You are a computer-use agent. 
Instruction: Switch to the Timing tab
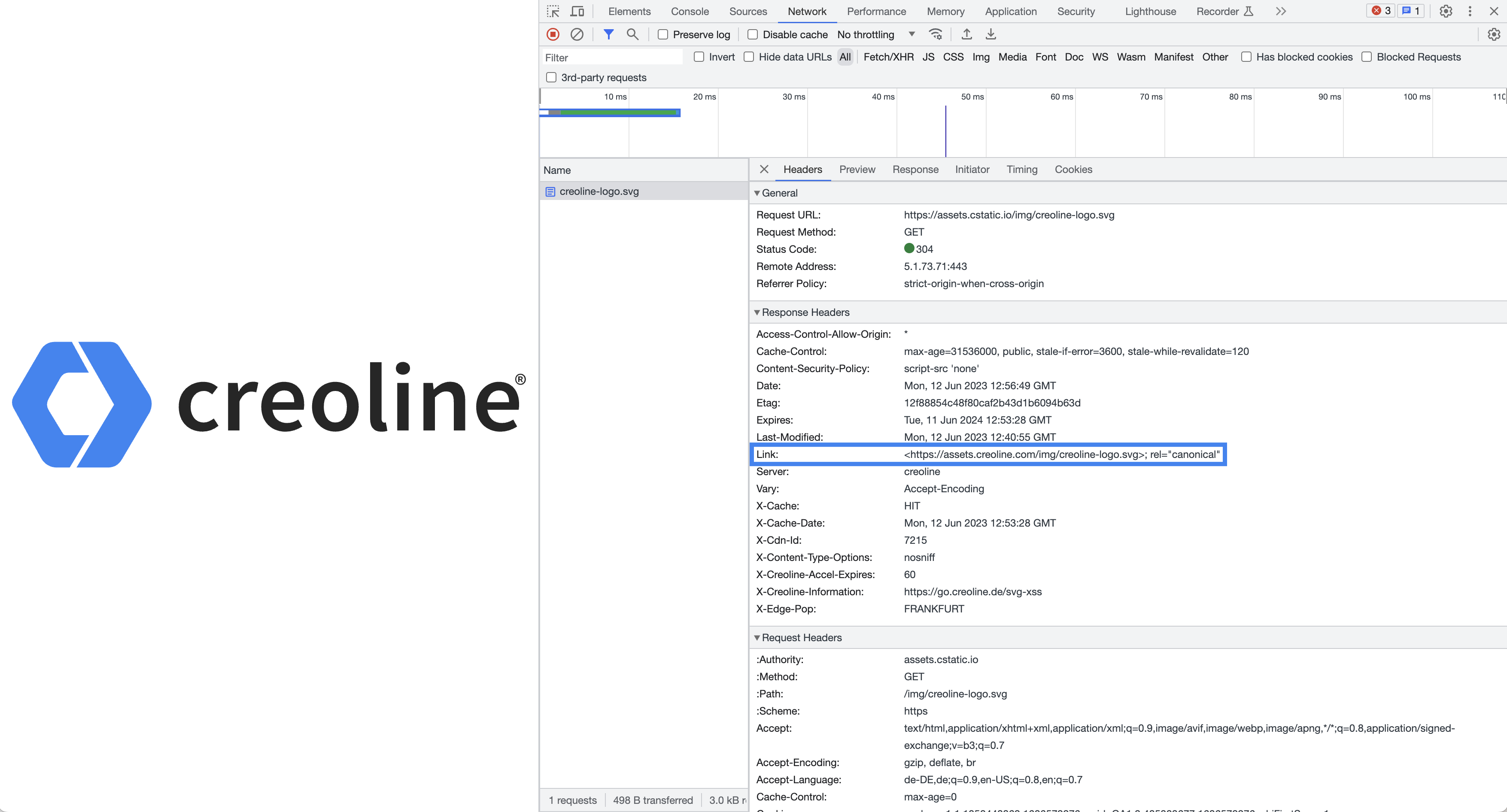(1021, 169)
